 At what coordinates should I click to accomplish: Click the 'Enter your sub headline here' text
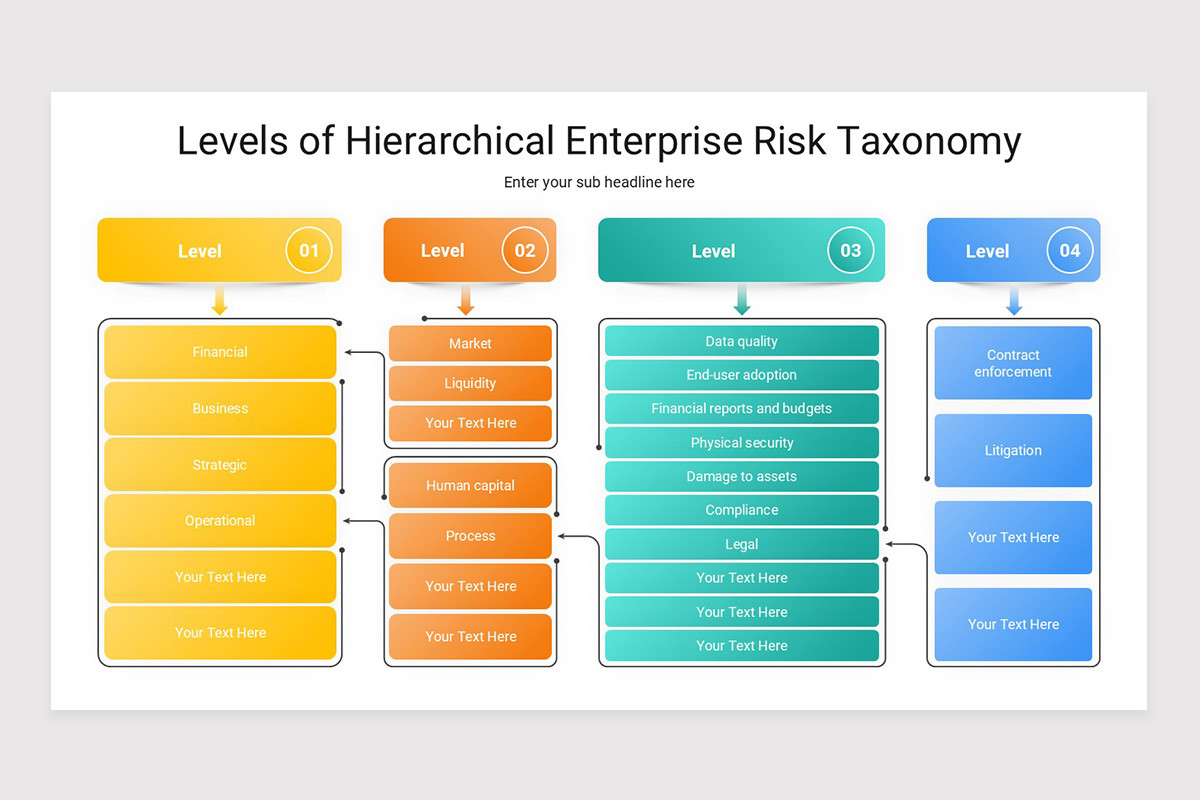tap(599, 182)
